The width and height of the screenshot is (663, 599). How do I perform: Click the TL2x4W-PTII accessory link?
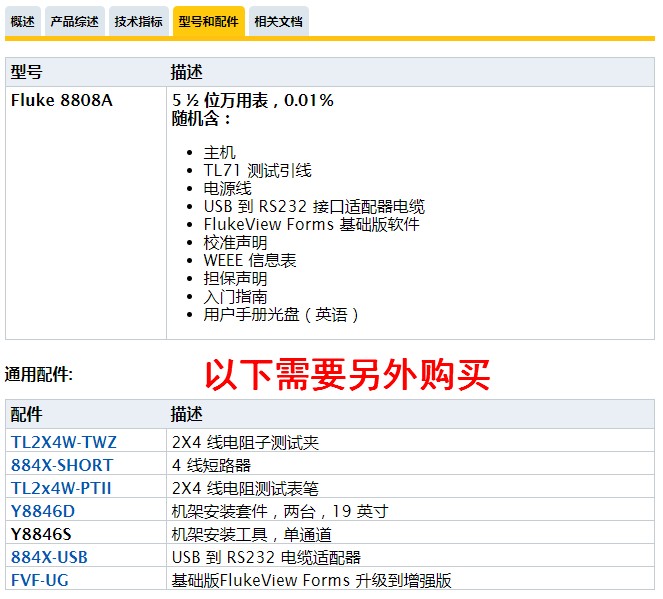tap(64, 488)
